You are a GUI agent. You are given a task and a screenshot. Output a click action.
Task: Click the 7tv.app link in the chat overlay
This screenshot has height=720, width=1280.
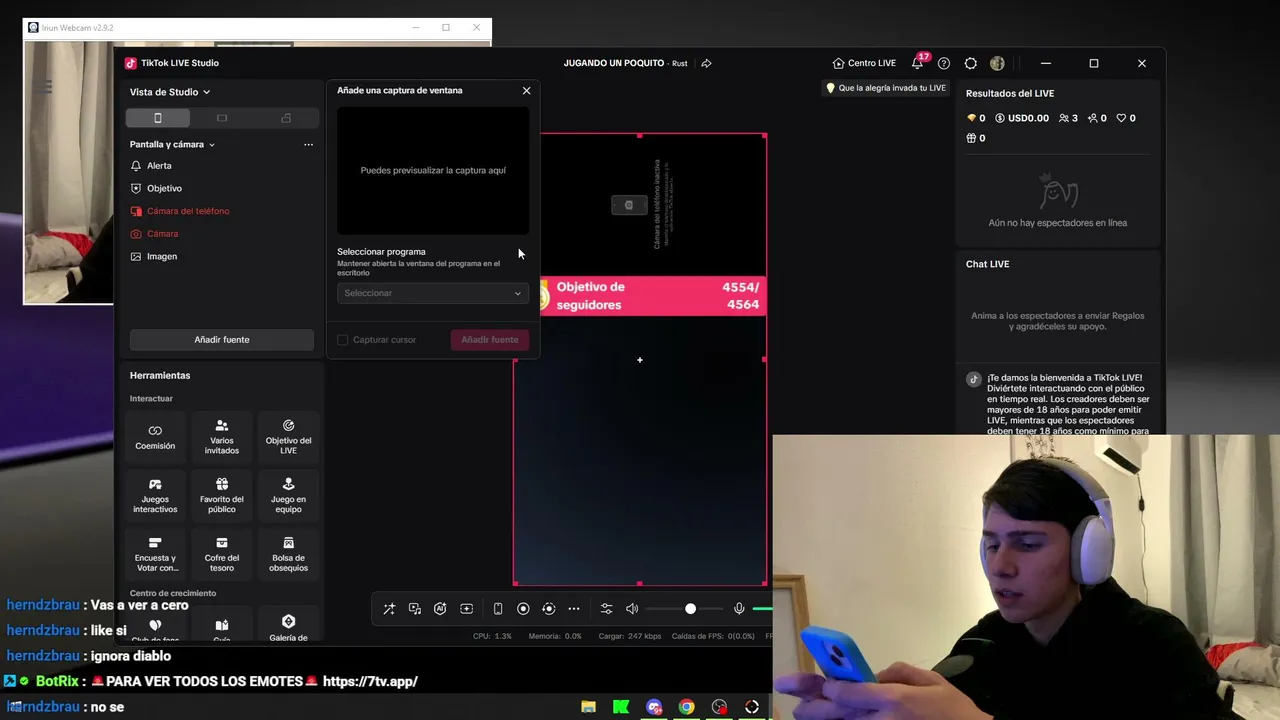(x=370, y=681)
